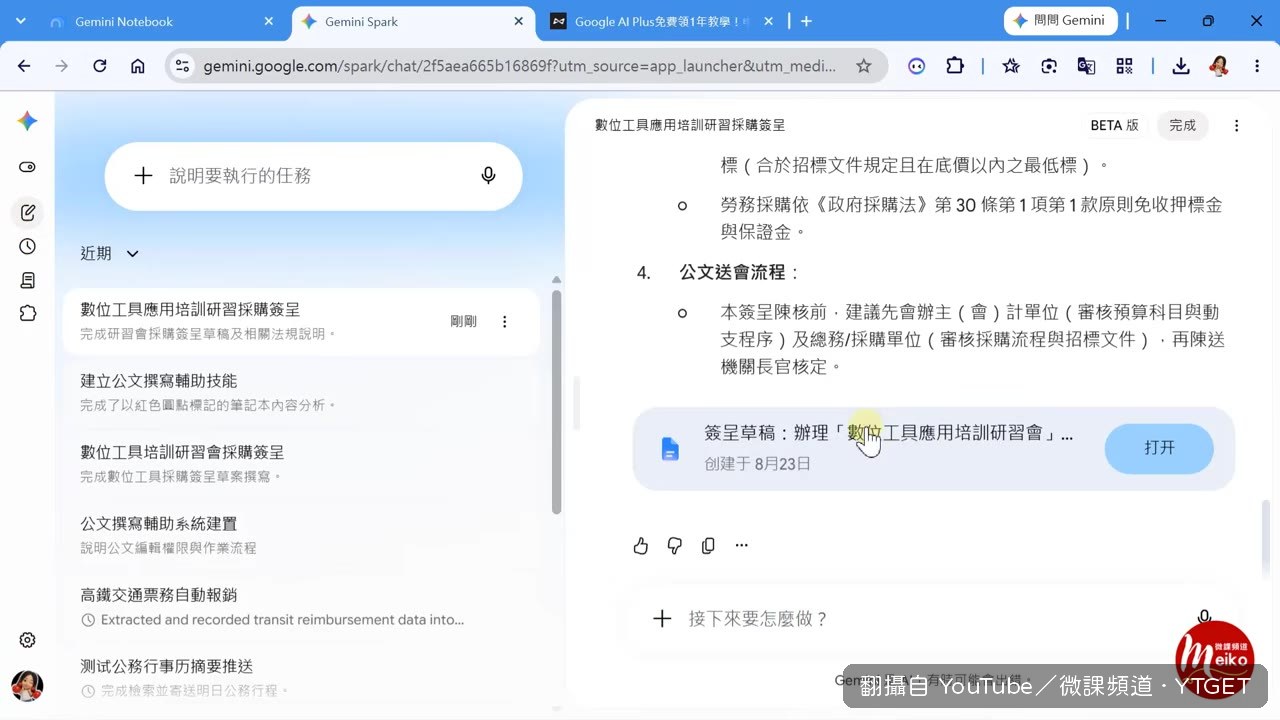Select 數位工具培訓研習會採購簽呈 task
The image size is (1280, 720).
click(301, 463)
